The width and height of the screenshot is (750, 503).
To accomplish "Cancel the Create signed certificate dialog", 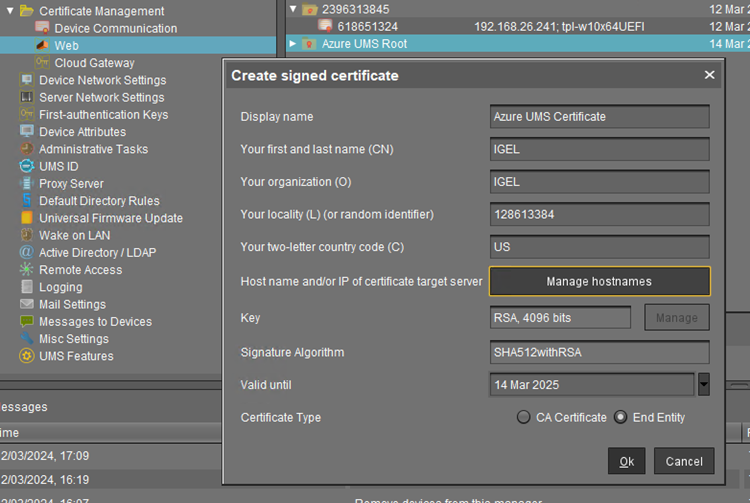I will click(x=684, y=461).
